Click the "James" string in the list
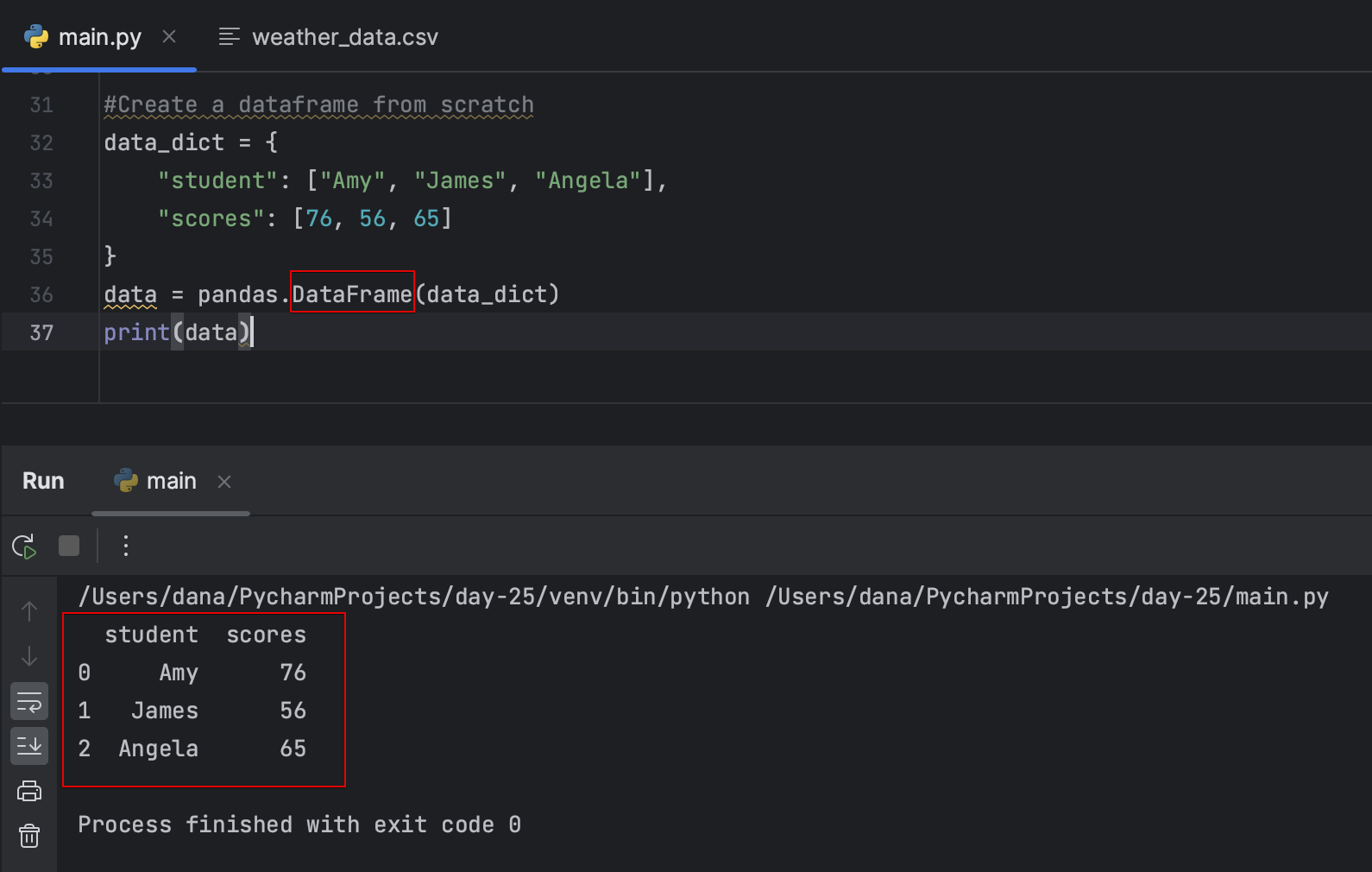 tap(460, 180)
